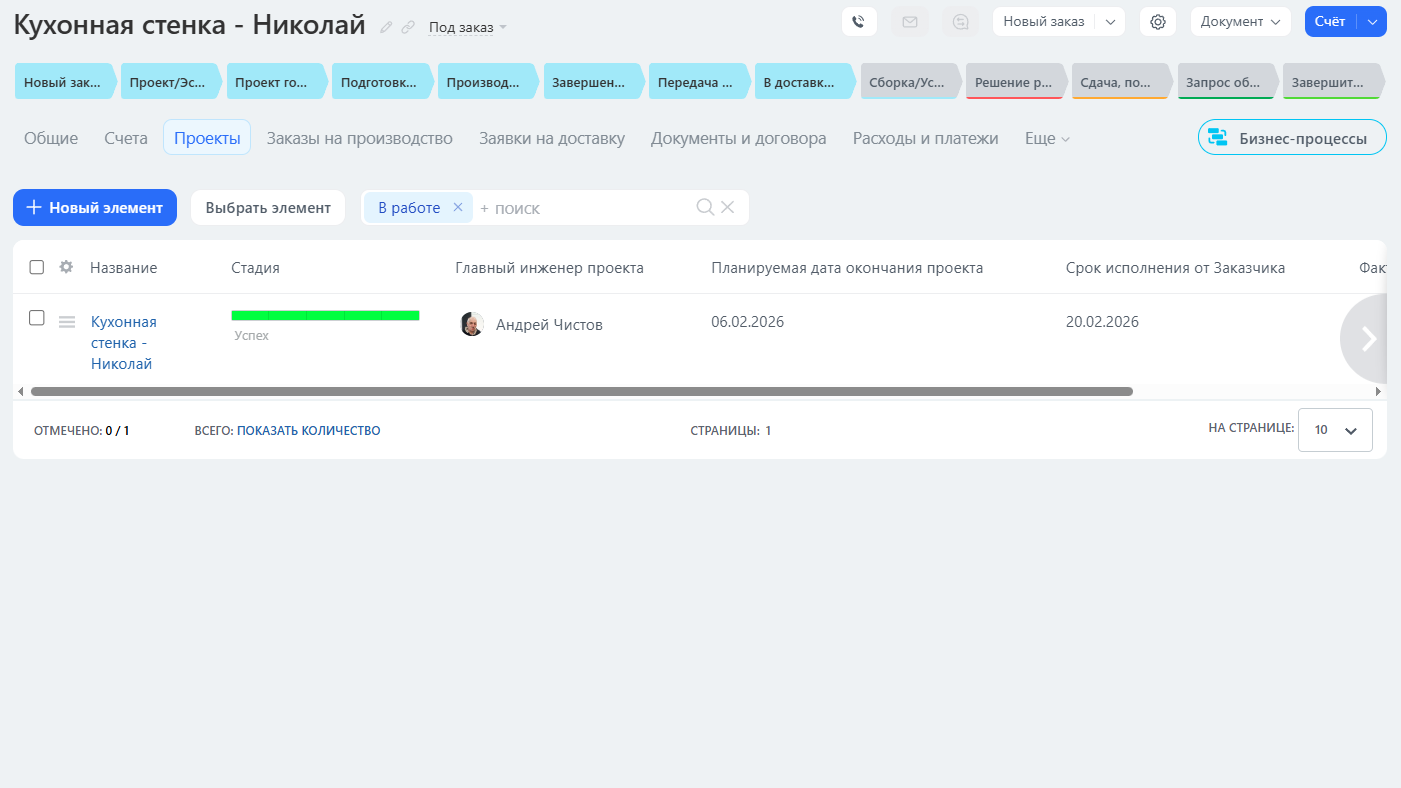Switch to the 'Счета' tab
1401x788 pixels.
[x=126, y=138]
